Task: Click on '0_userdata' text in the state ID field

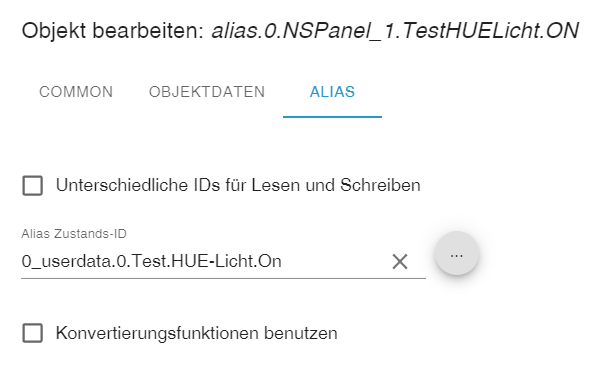Action: 67,262
